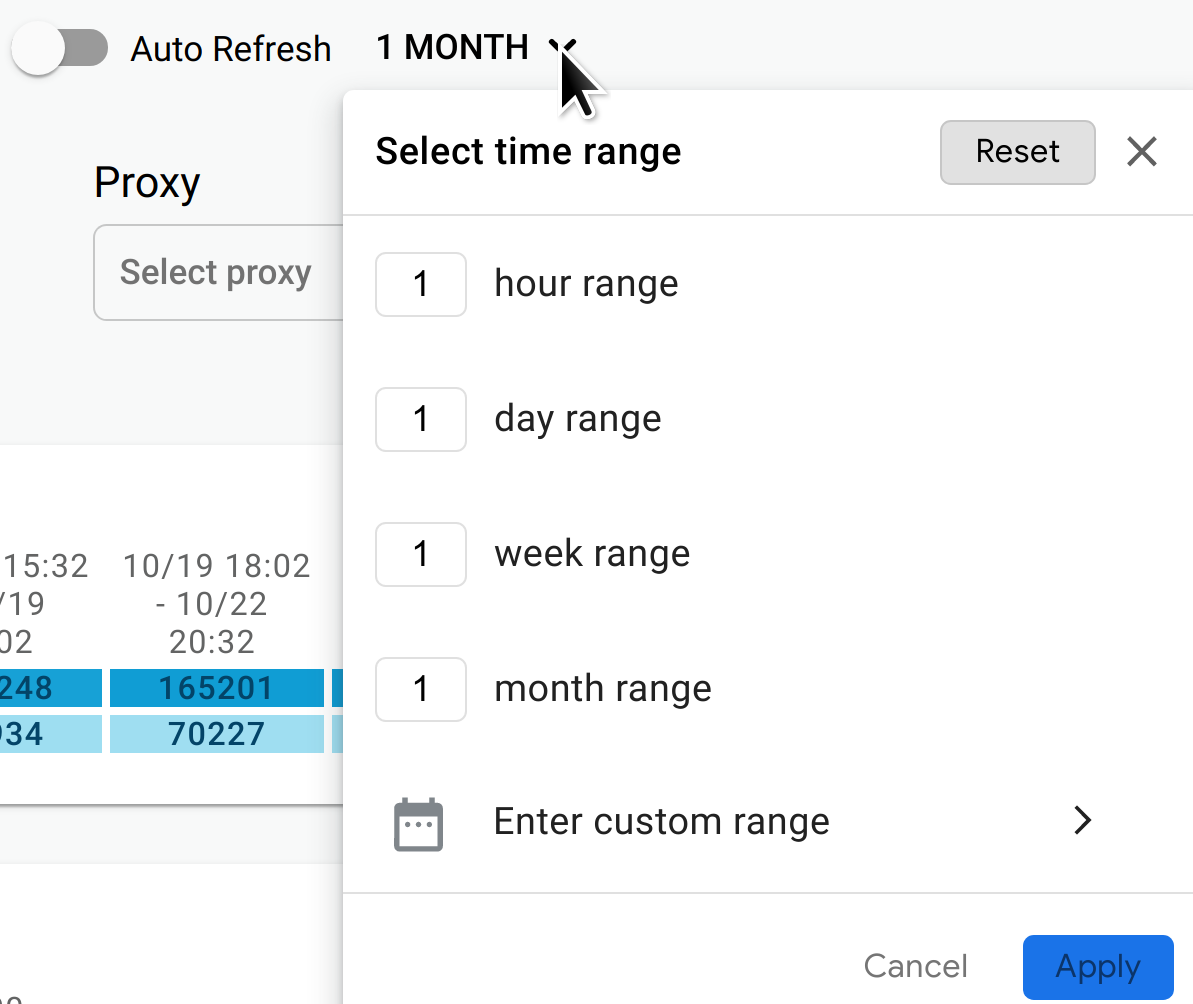Viewport: 1193px width, 1004px height.
Task: Open the calendar icon for custom range
Action: tap(418, 822)
